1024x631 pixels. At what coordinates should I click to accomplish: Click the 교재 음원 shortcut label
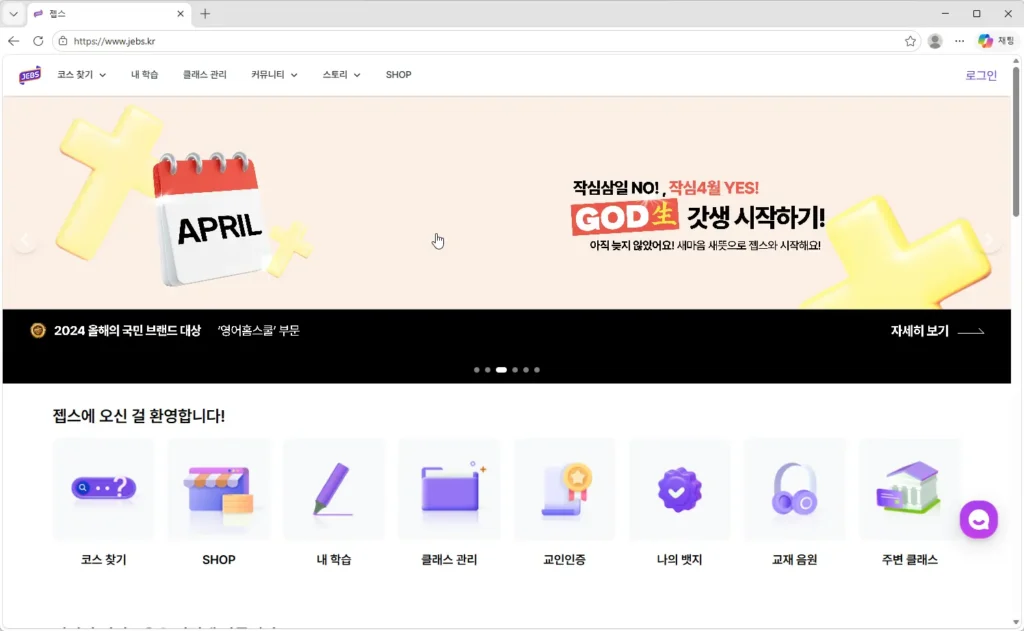(794, 560)
